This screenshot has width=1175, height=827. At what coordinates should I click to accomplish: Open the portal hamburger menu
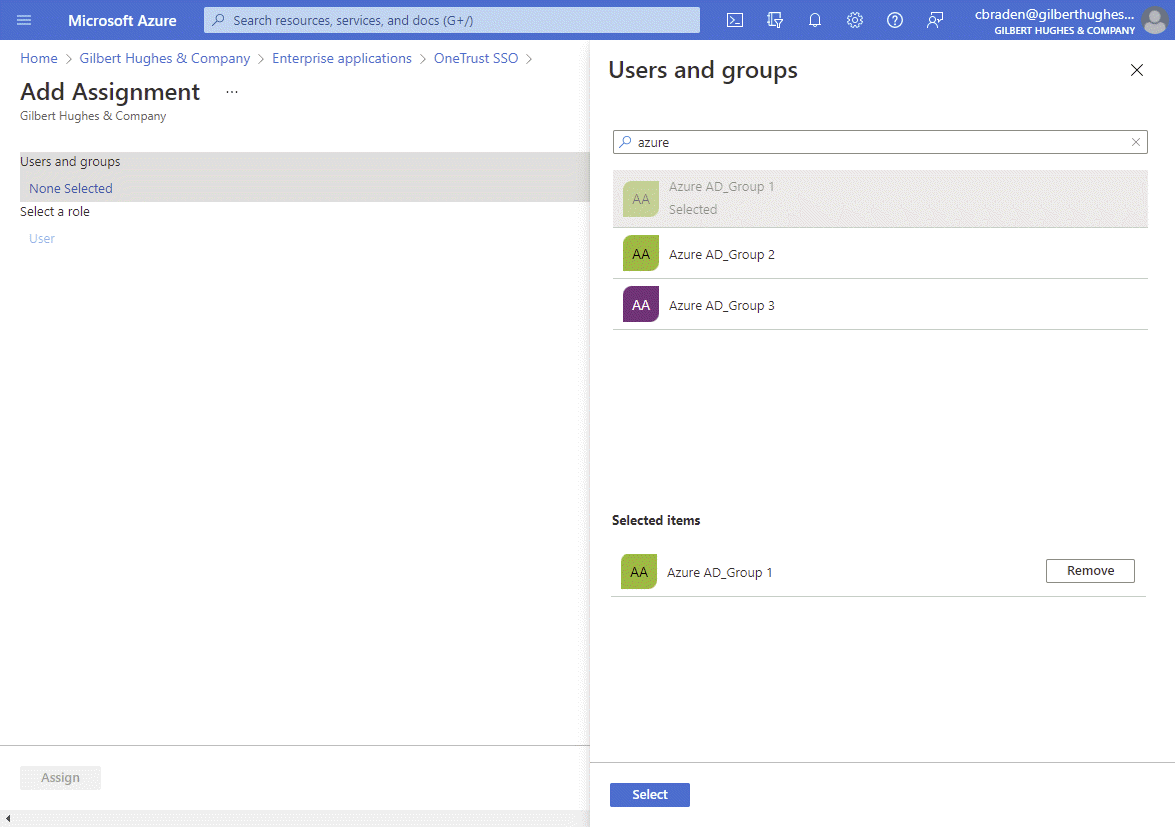point(24,20)
